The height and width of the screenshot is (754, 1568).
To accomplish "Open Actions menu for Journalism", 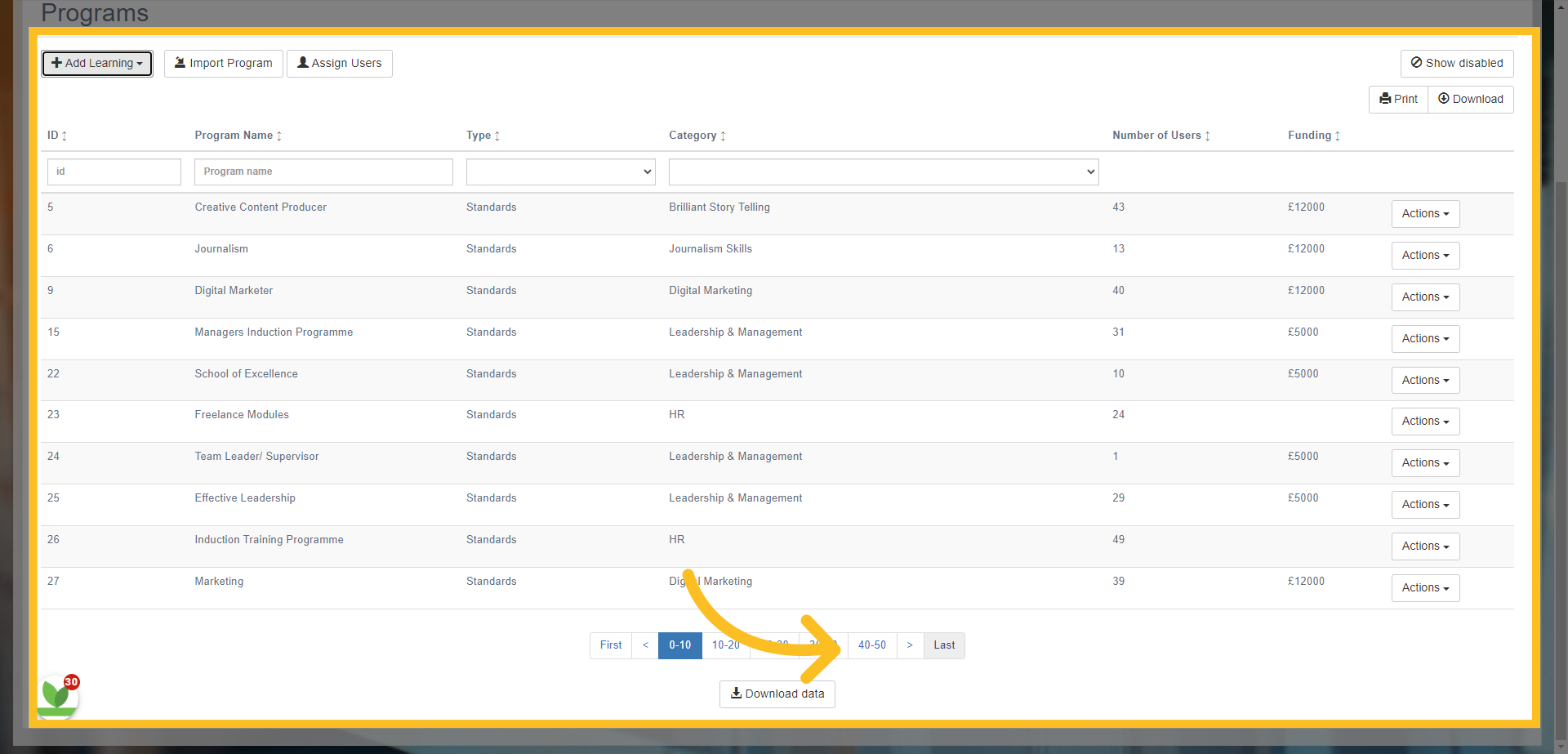I will click(x=1426, y=256).
